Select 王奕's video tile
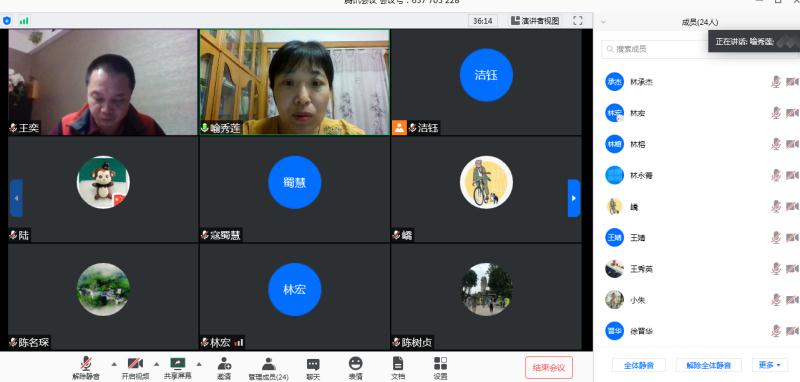 click(x=103, y=82)
